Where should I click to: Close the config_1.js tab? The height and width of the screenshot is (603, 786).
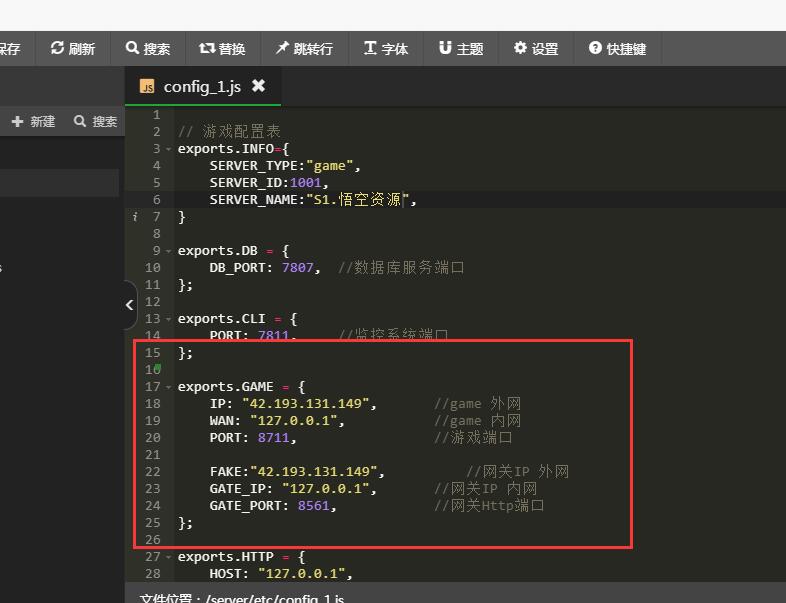coord(259,86)
